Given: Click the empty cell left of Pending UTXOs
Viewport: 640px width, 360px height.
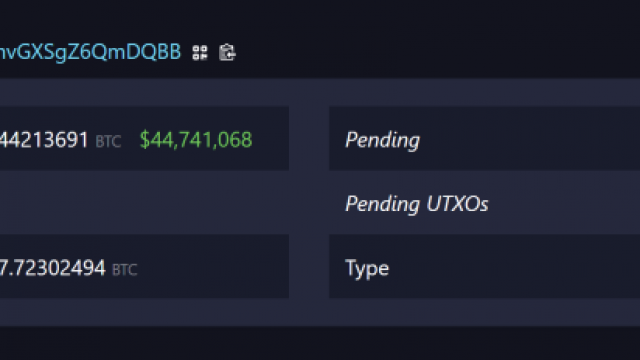Looking at the screenshot, I should (x=144, y=202).
